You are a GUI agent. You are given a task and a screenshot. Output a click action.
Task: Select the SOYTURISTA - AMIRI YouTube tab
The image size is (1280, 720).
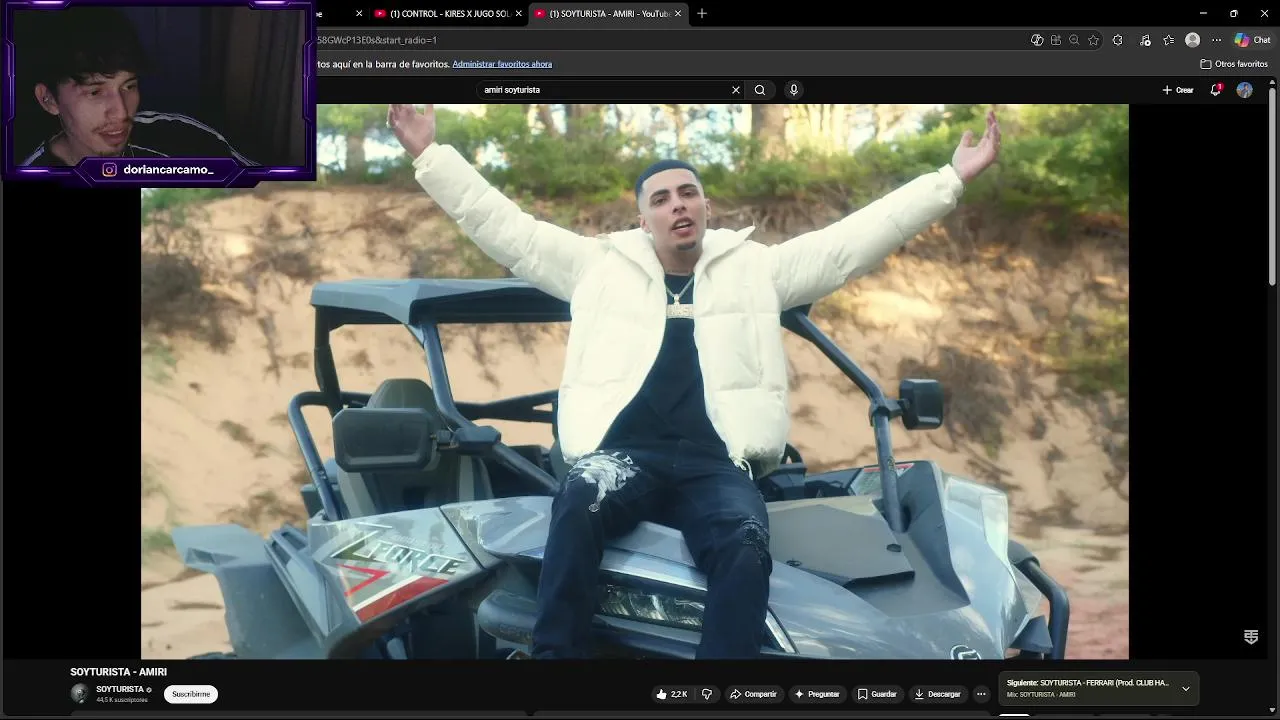pos(607,14)
